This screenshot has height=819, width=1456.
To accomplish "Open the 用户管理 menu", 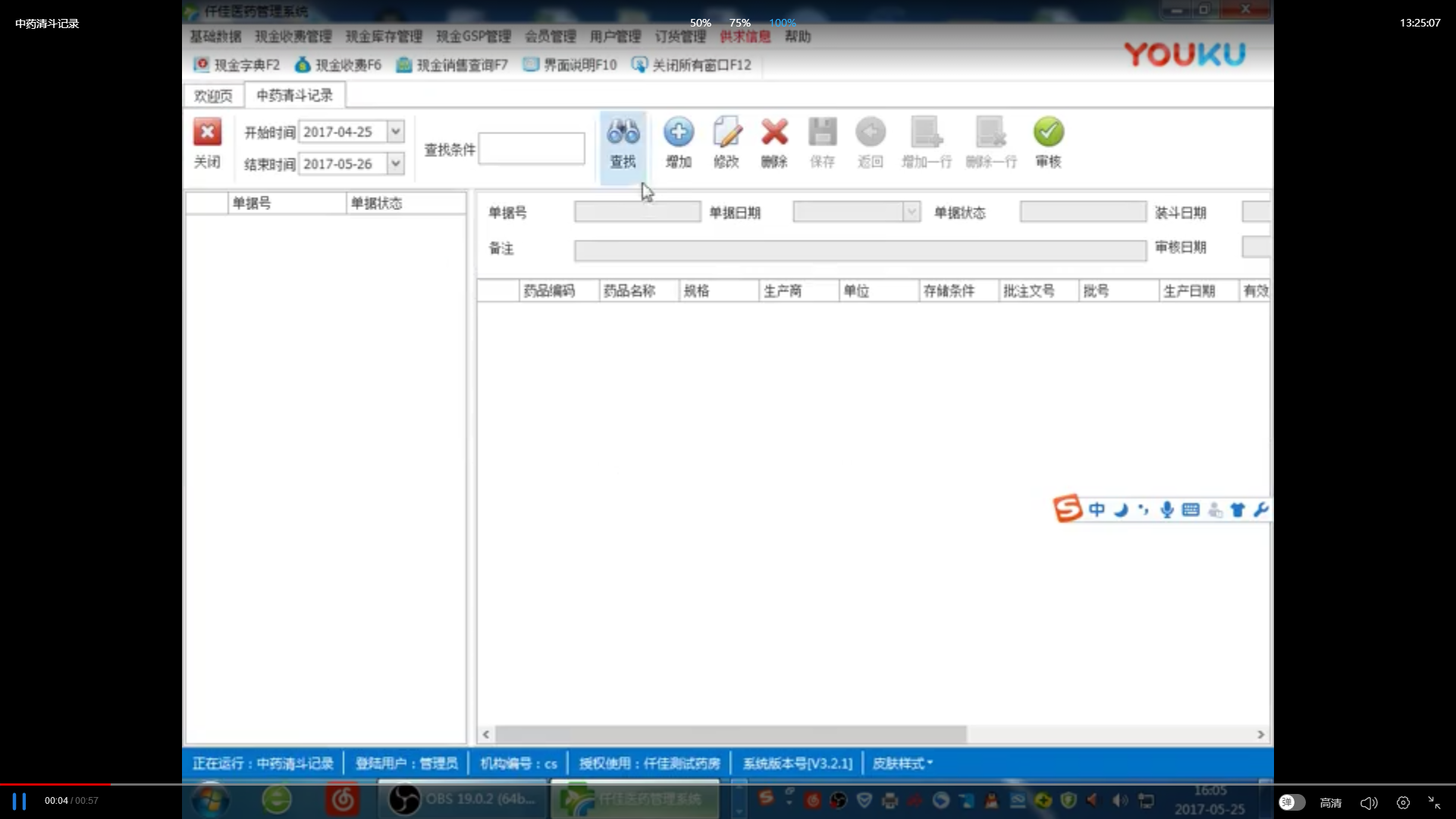I will tap(615, 36).
